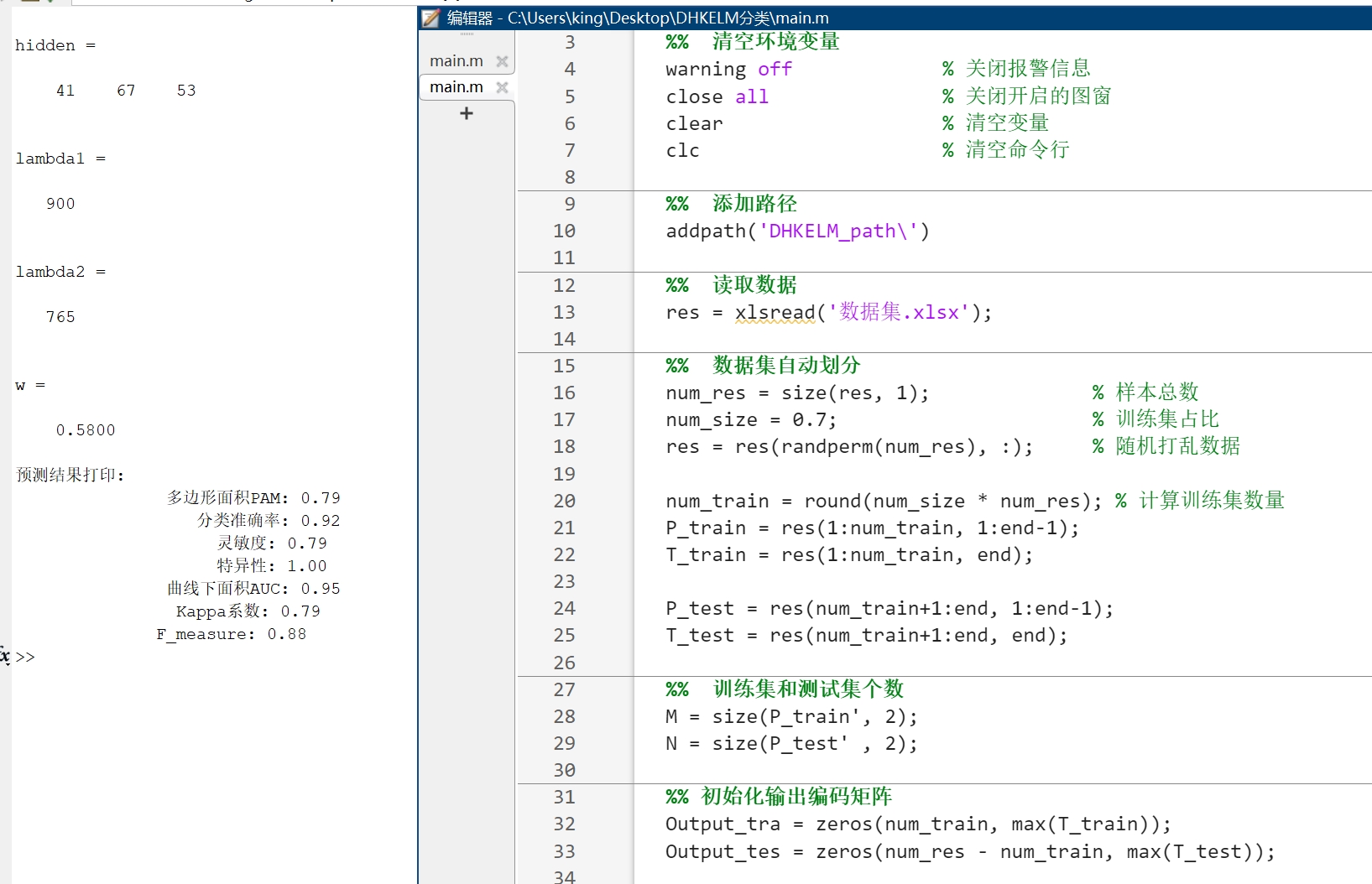The height and width of the screenshot is (884, 1372).
Task: Click the '%% 数据集自动划分' section header
Action: (763, 366)
